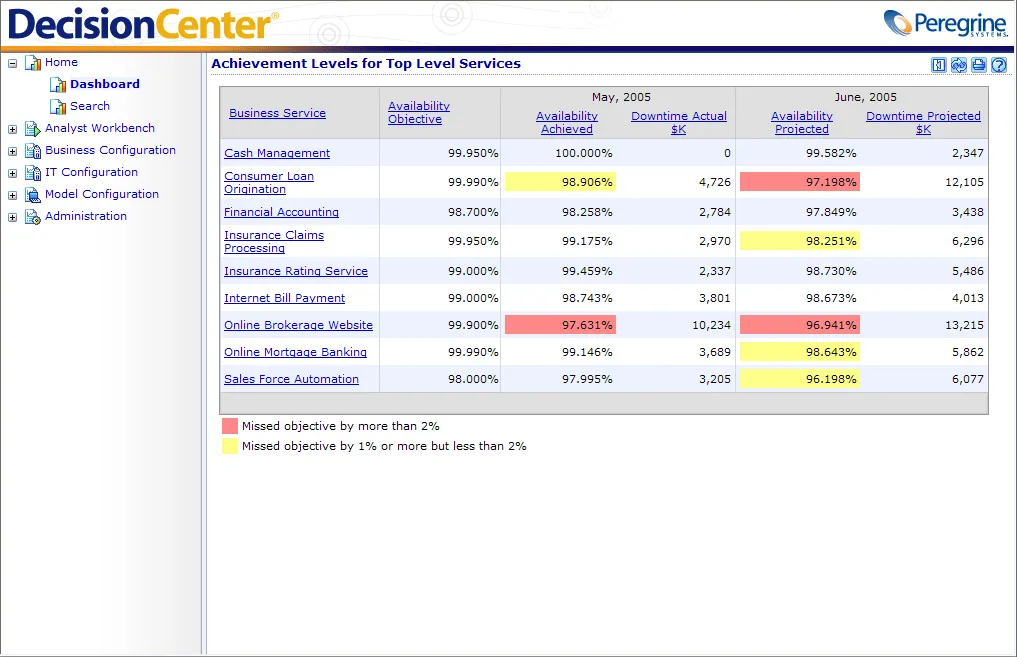Click the collapse navigation panel icon

(939, 65)
